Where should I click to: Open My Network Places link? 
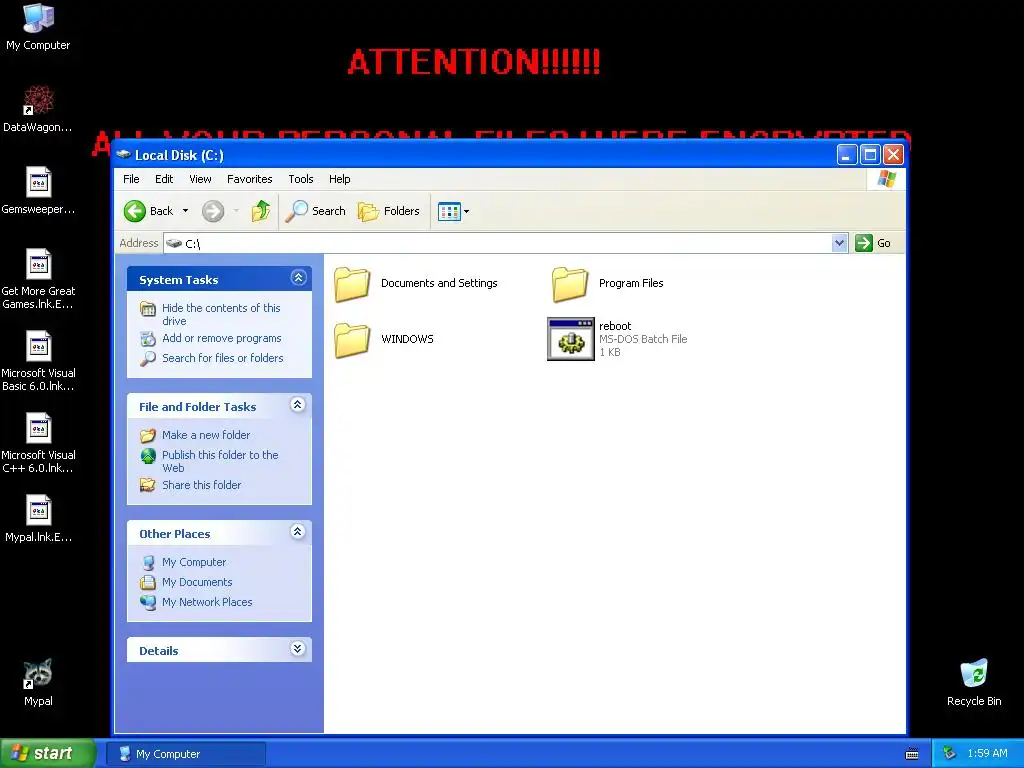coord(207,601)
